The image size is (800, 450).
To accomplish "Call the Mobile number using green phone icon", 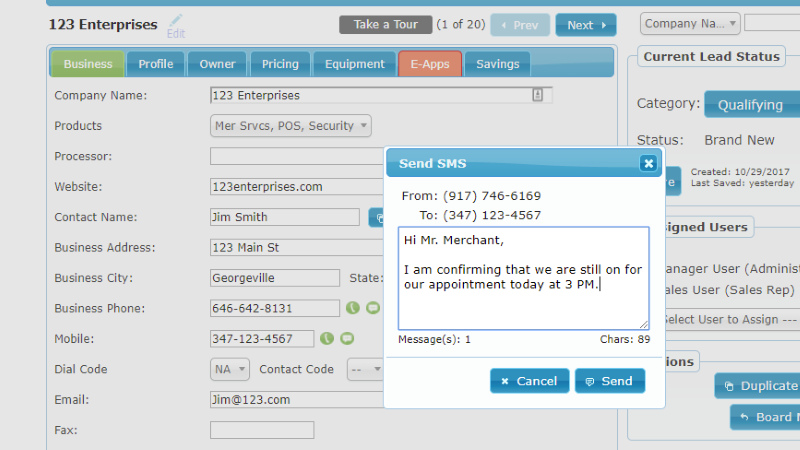I will (x=327, y=338).
